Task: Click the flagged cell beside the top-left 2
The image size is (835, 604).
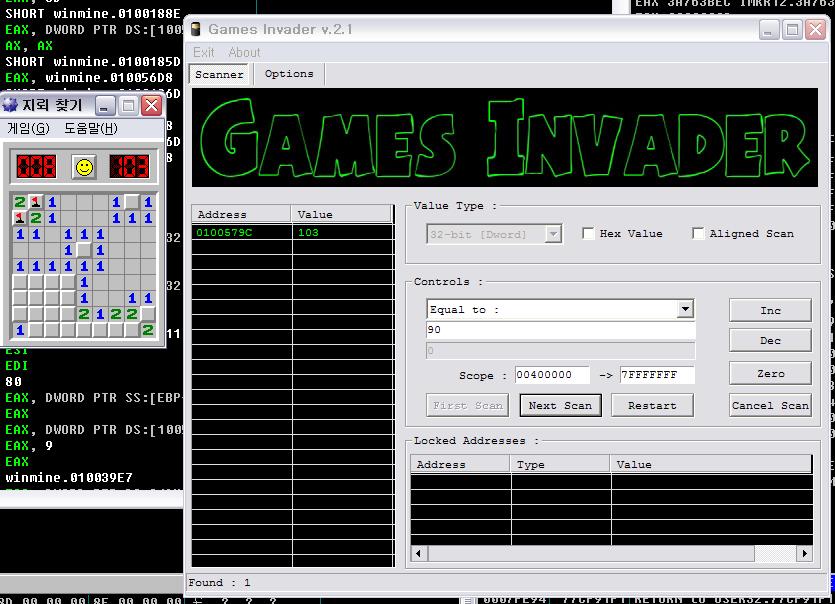Action: click(36, 202)
